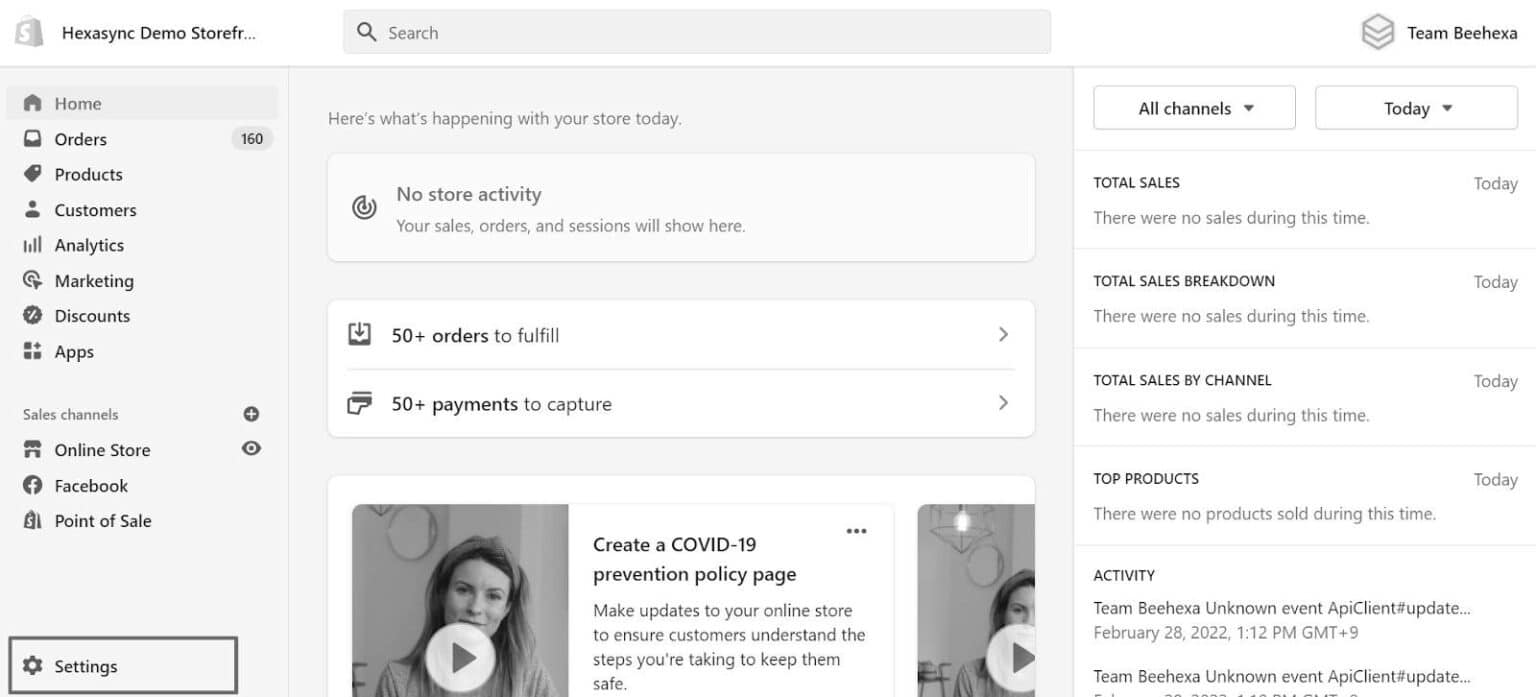Click the Shopify logo top-left
The height and width of the screenshot is (697, 1536).
pos(27,30)
